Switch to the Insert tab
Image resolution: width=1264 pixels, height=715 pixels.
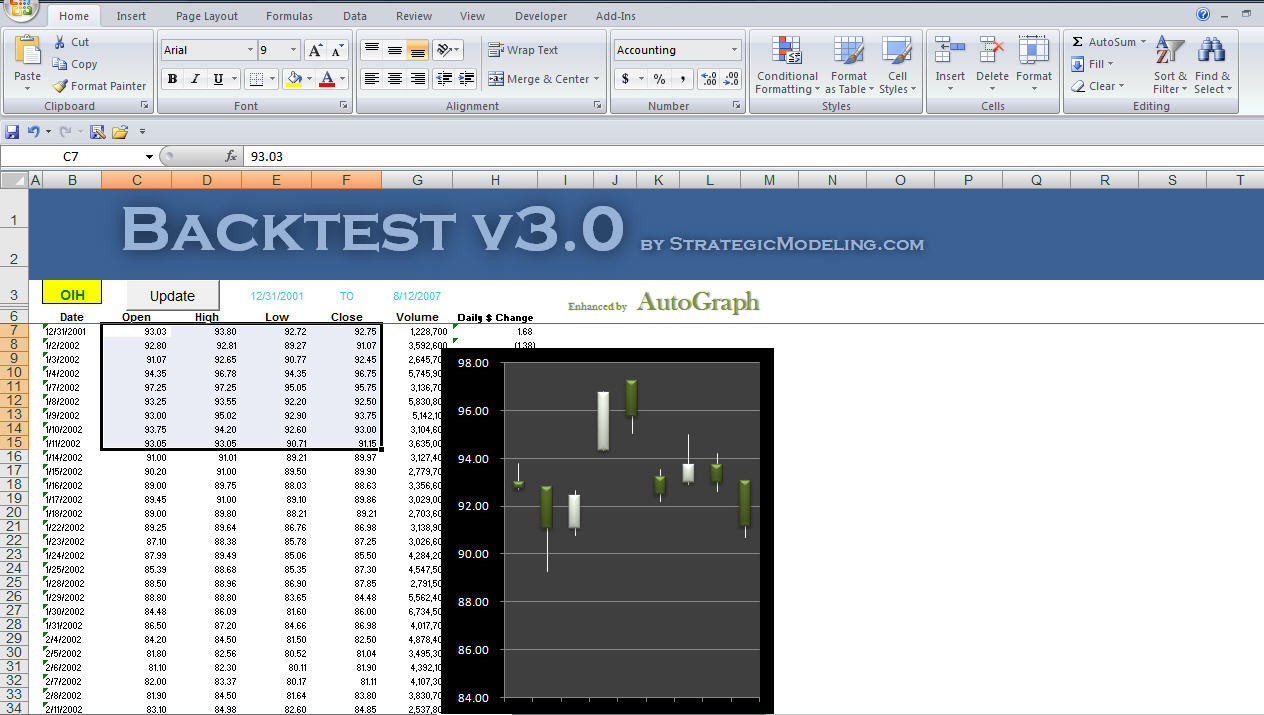[131, 16]
